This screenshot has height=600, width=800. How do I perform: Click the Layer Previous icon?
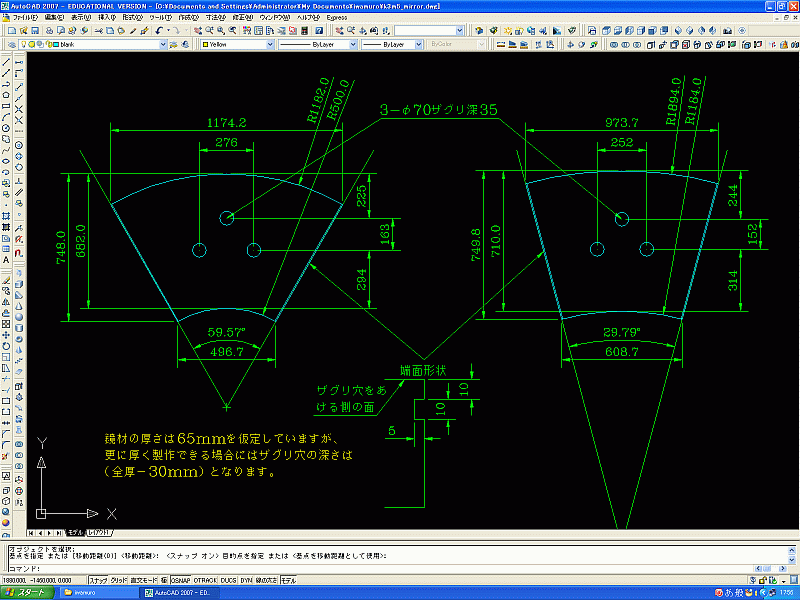pos(185,44)
